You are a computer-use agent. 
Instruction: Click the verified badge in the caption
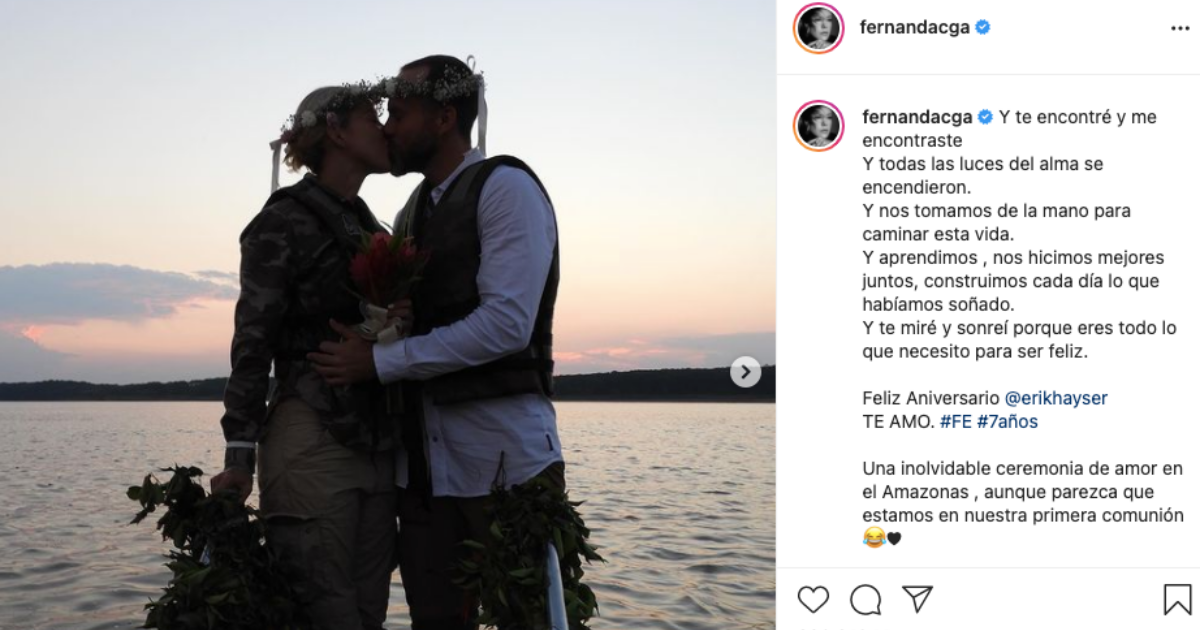pos(985,116)
